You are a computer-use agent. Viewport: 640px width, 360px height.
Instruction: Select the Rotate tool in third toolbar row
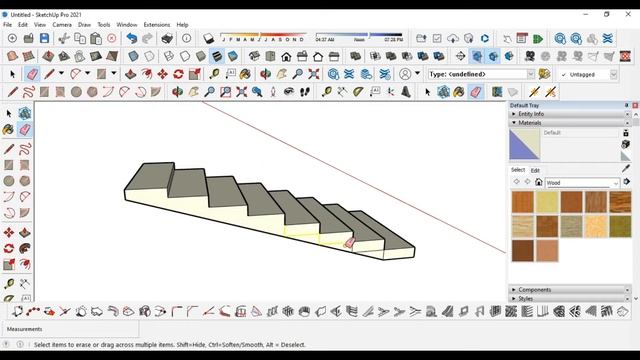point(178,74)
